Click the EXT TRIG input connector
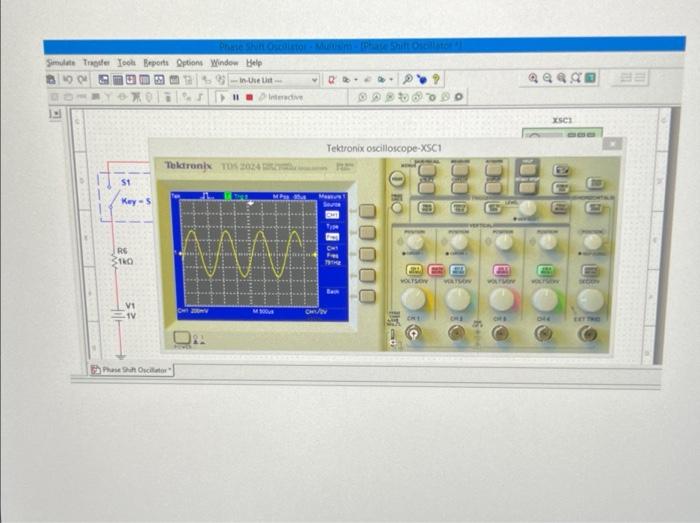700x523 pixels. 587,334
